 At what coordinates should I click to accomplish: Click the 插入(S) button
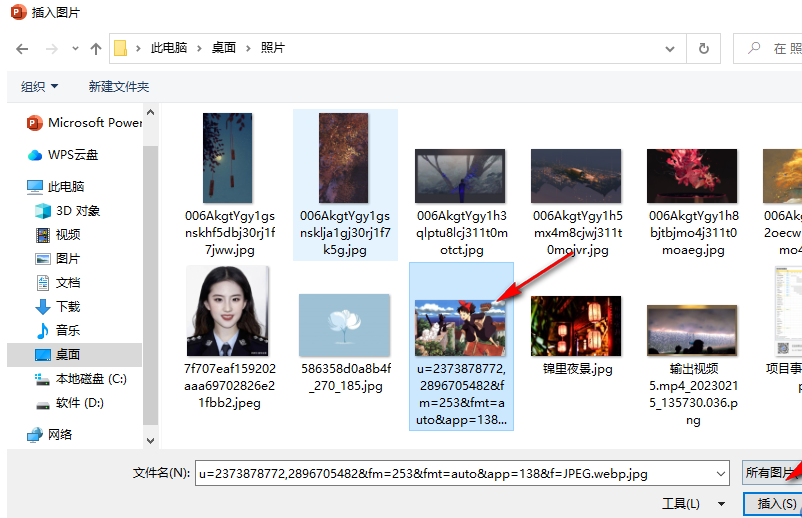click(x=773, y=504)
